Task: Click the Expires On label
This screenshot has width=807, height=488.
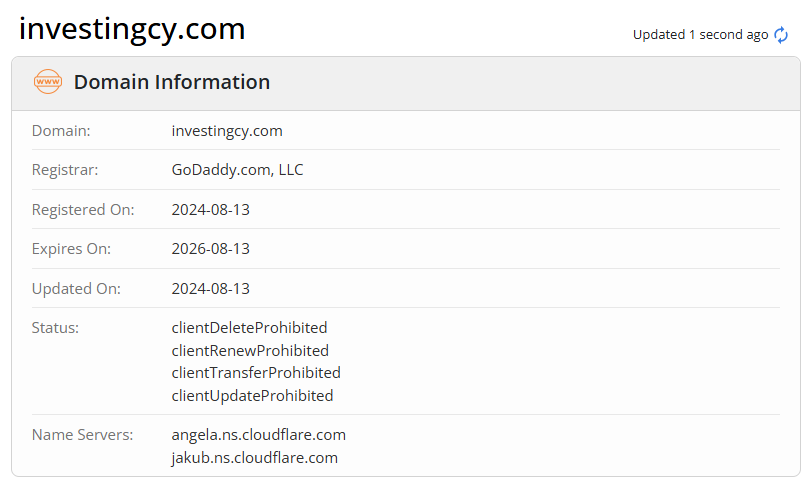Action: pos(71,249)
